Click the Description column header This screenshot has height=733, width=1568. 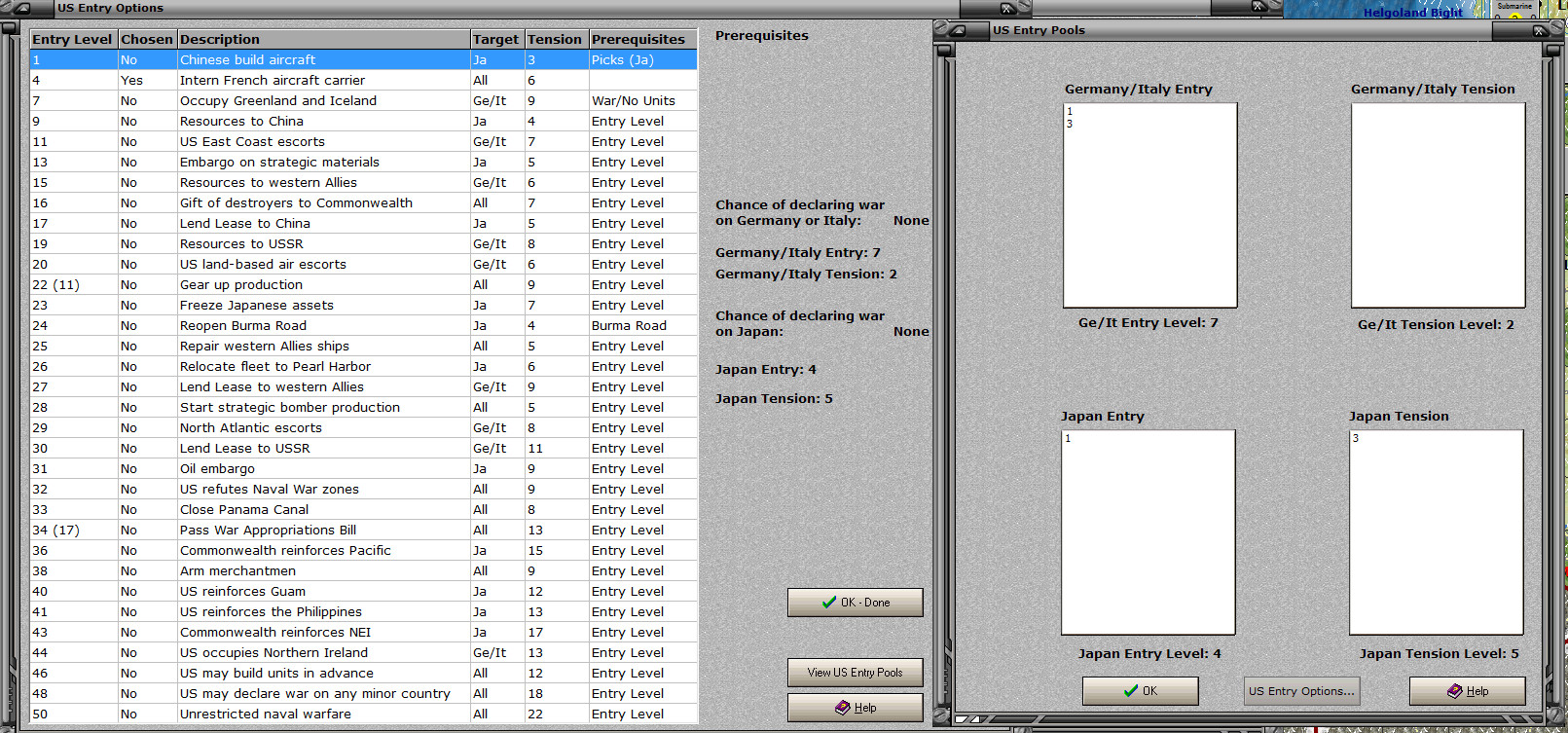click(324, 39)
